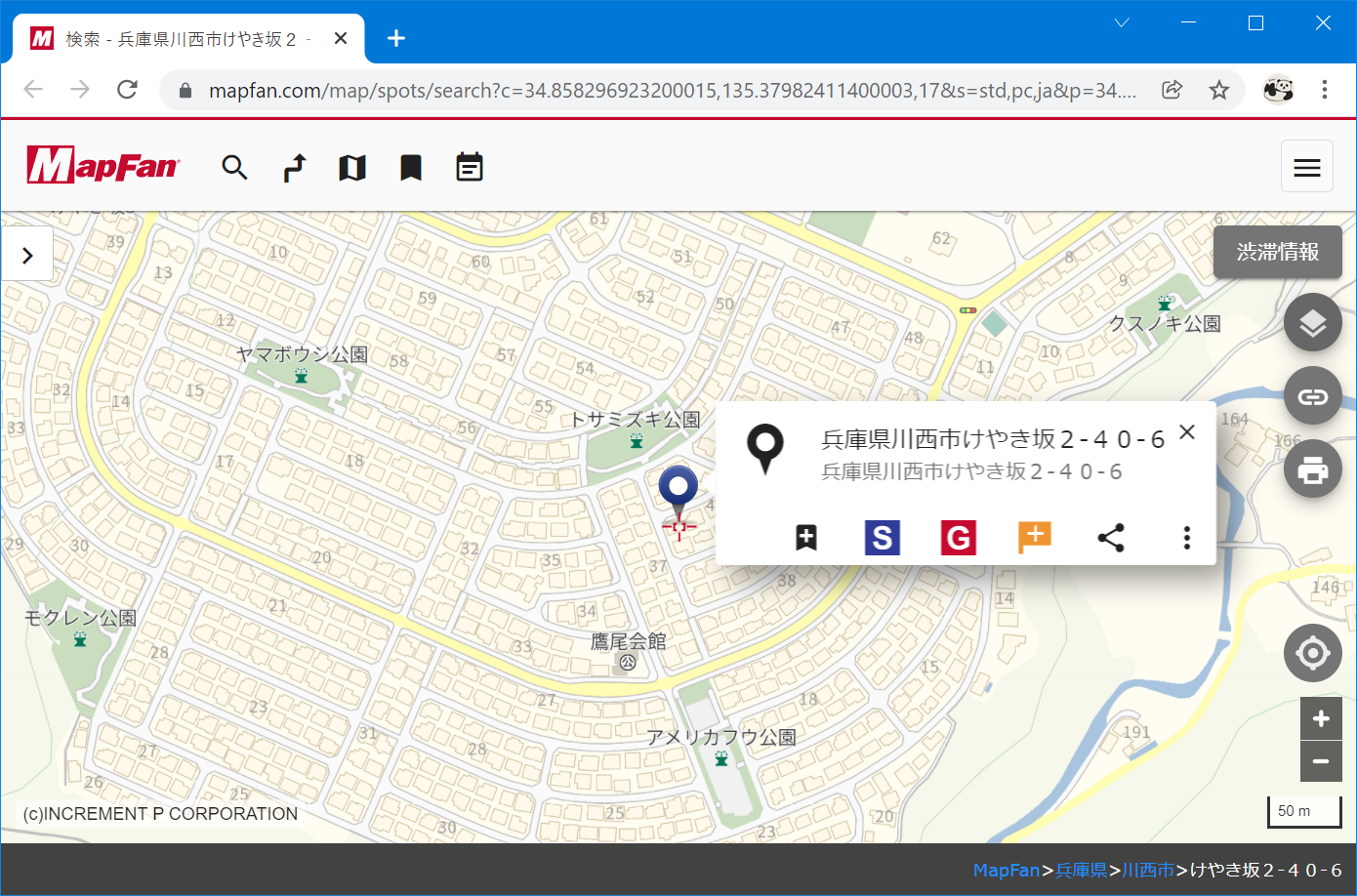This screenshot has width=1357, height=896.
Task: Click クスノキ公園 park label
Action: [1165, 323]
